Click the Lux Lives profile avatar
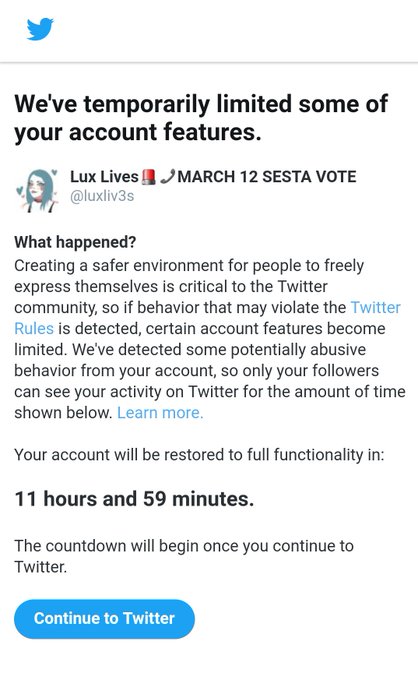 37,190
